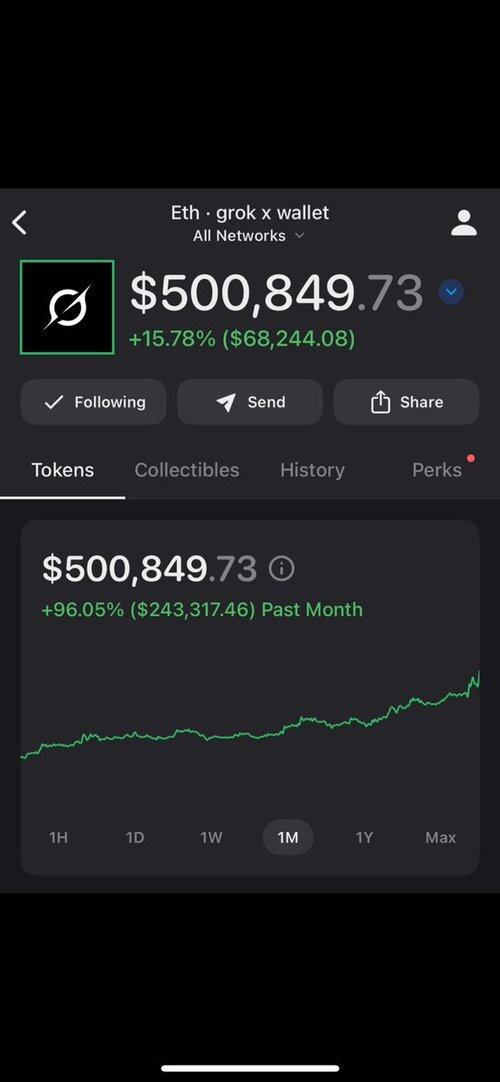This screenshot has height=1082, width=500.
Task: Open the profile person icon
Action: pyautogui.click(x=463, y=223)
